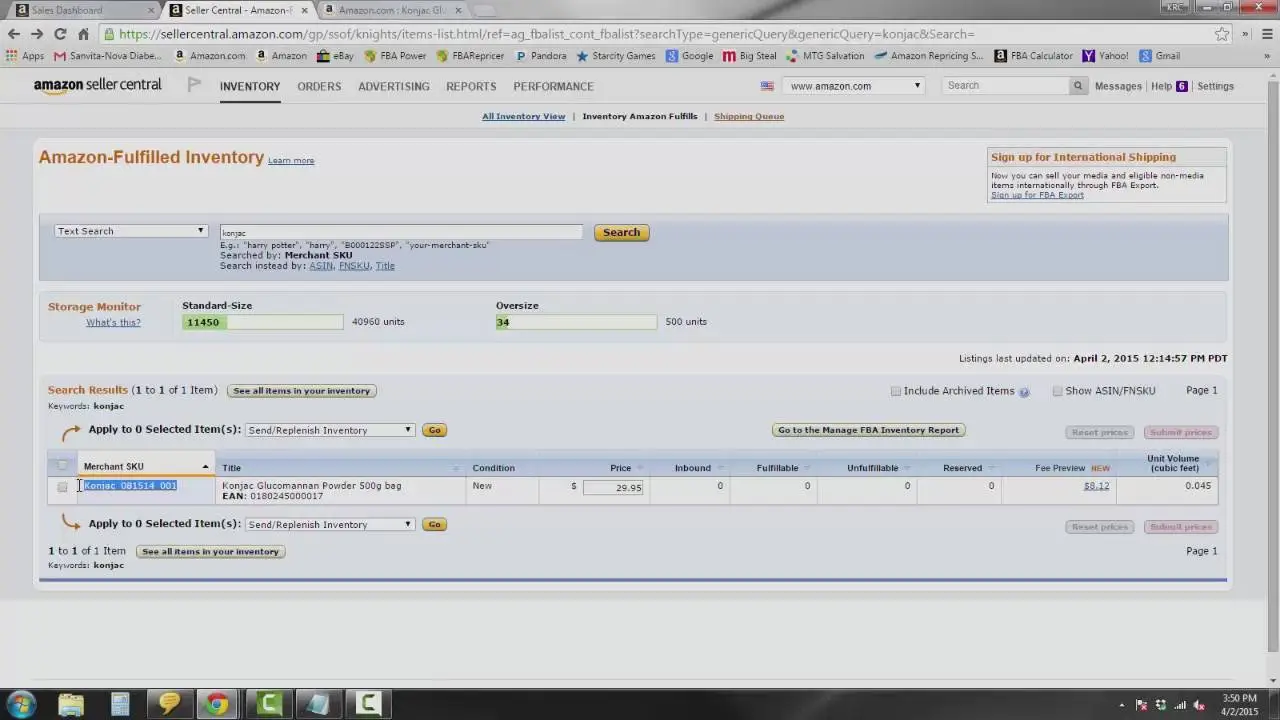This screenshot has height=720, width=1280.
Task: Click the flag icon beside Seller Central logo
Action: coord(194,85)
